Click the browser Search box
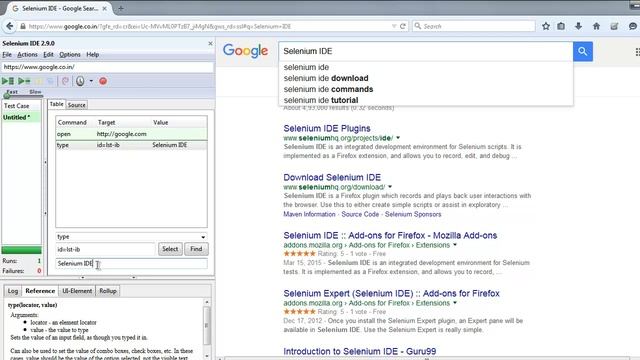Screen dimensions: 640x360 point(473,26)
